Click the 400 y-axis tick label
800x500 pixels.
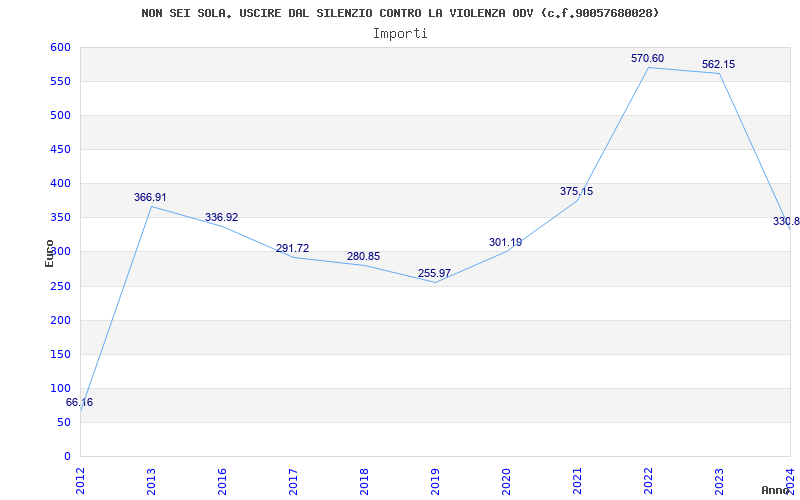tap(60, 183)
